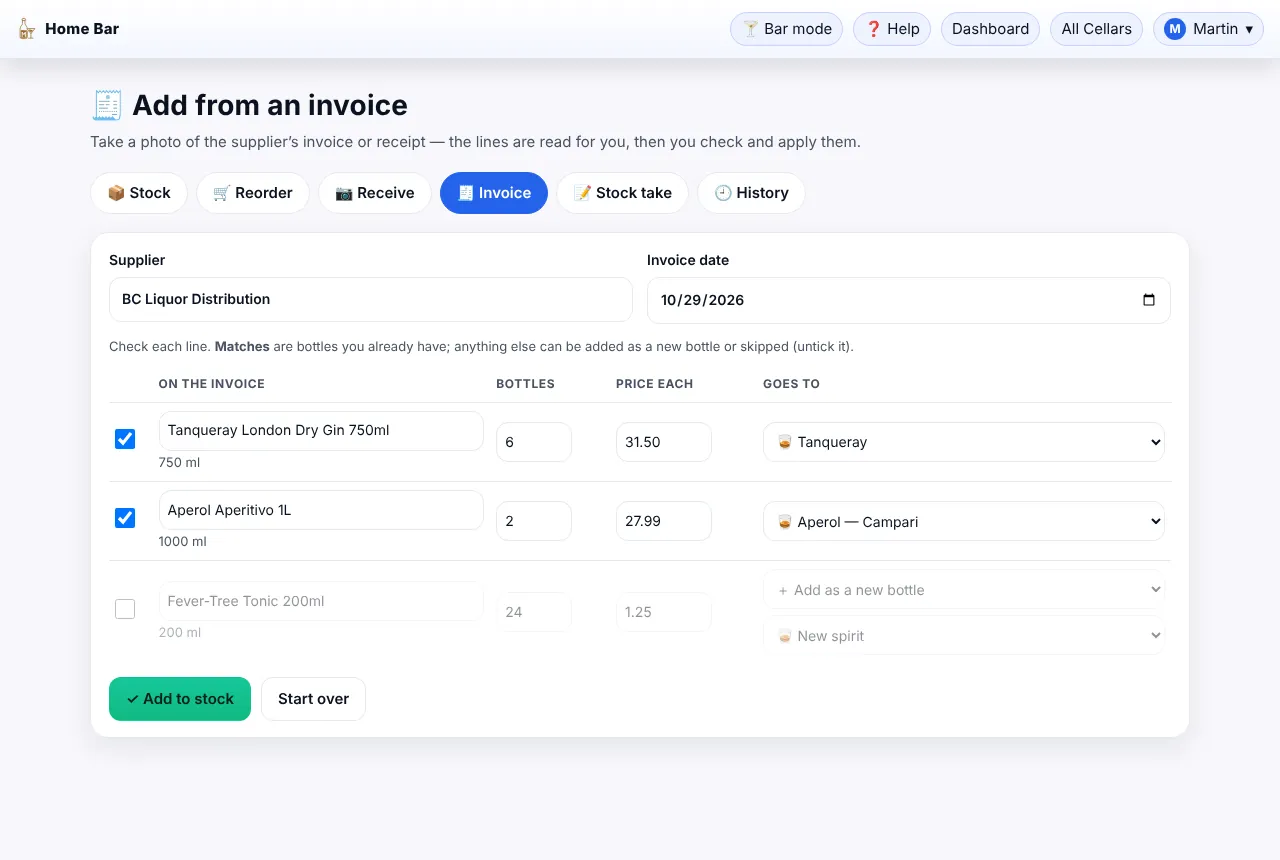Click the price field showing 31.50

664,442
